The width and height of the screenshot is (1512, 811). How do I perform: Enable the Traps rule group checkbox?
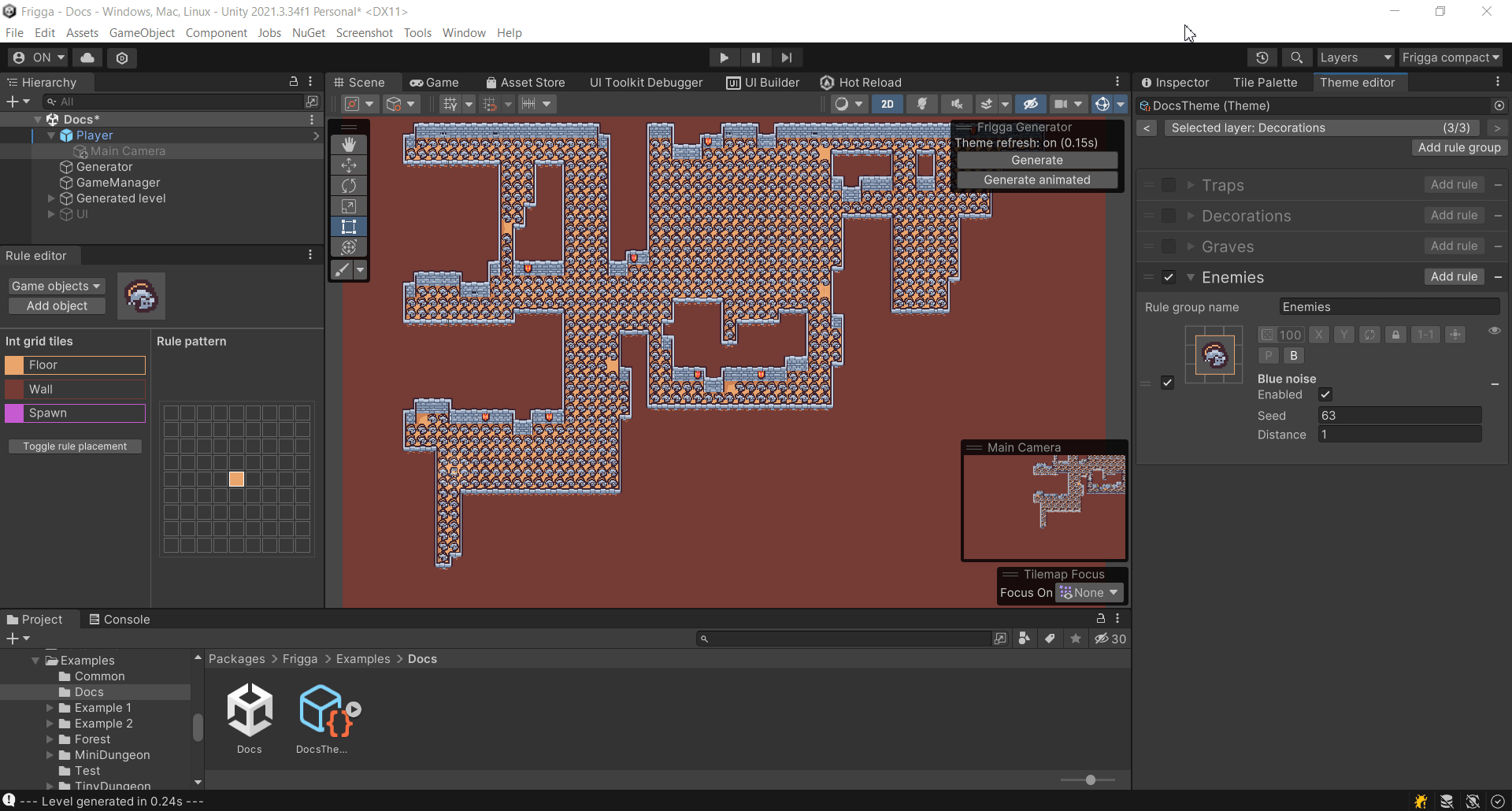(x=1169, y=185)
